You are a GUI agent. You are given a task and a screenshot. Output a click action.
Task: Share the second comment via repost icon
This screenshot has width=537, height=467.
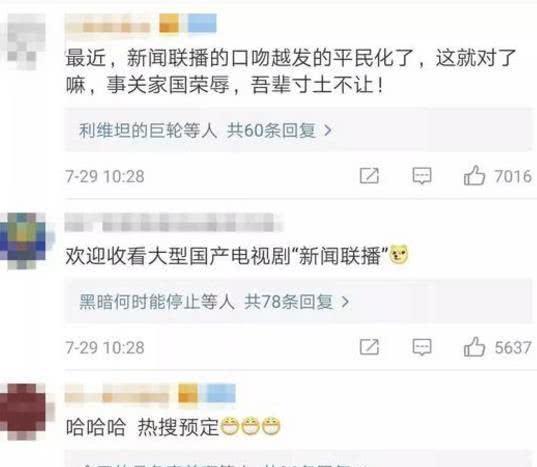tap(369, 347)
